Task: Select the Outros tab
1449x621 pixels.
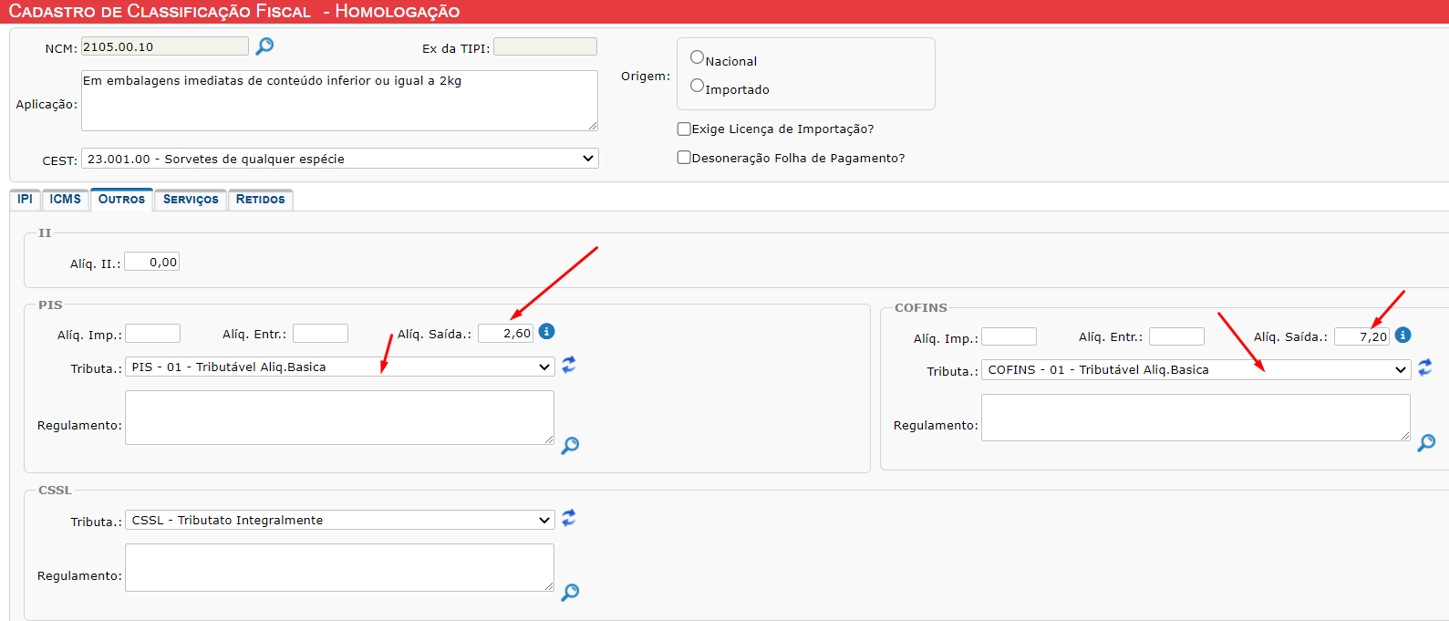Action: (x=121, y=199)
